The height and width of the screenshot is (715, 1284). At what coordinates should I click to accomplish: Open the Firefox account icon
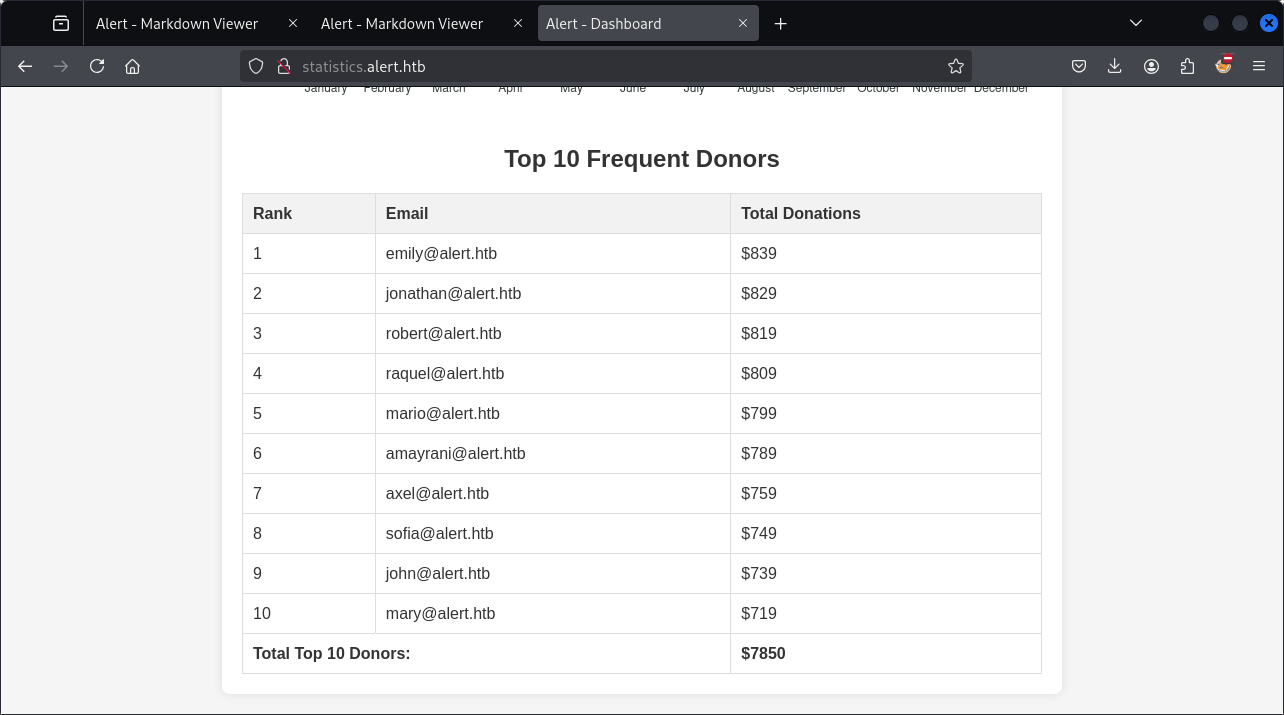click(x=1151, y=66)
